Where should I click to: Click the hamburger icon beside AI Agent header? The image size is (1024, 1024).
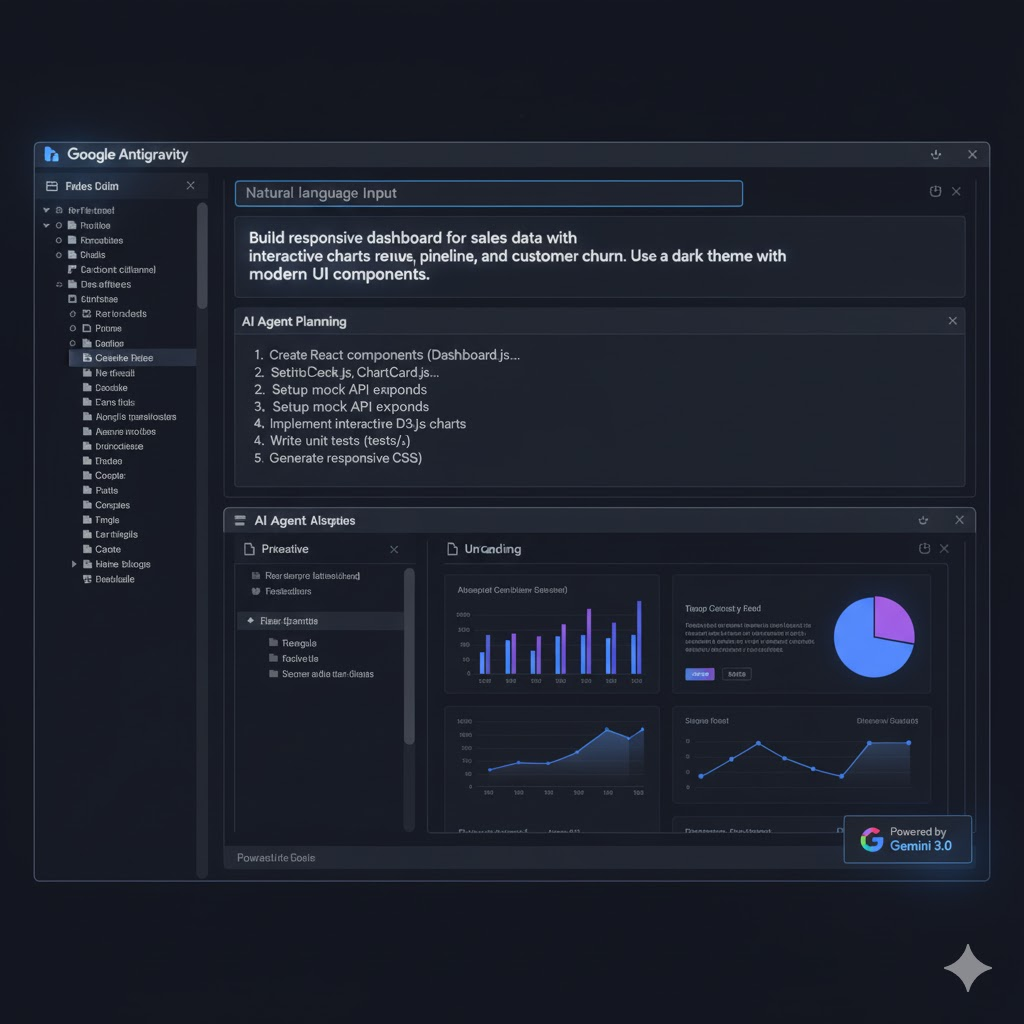(240, 521)
